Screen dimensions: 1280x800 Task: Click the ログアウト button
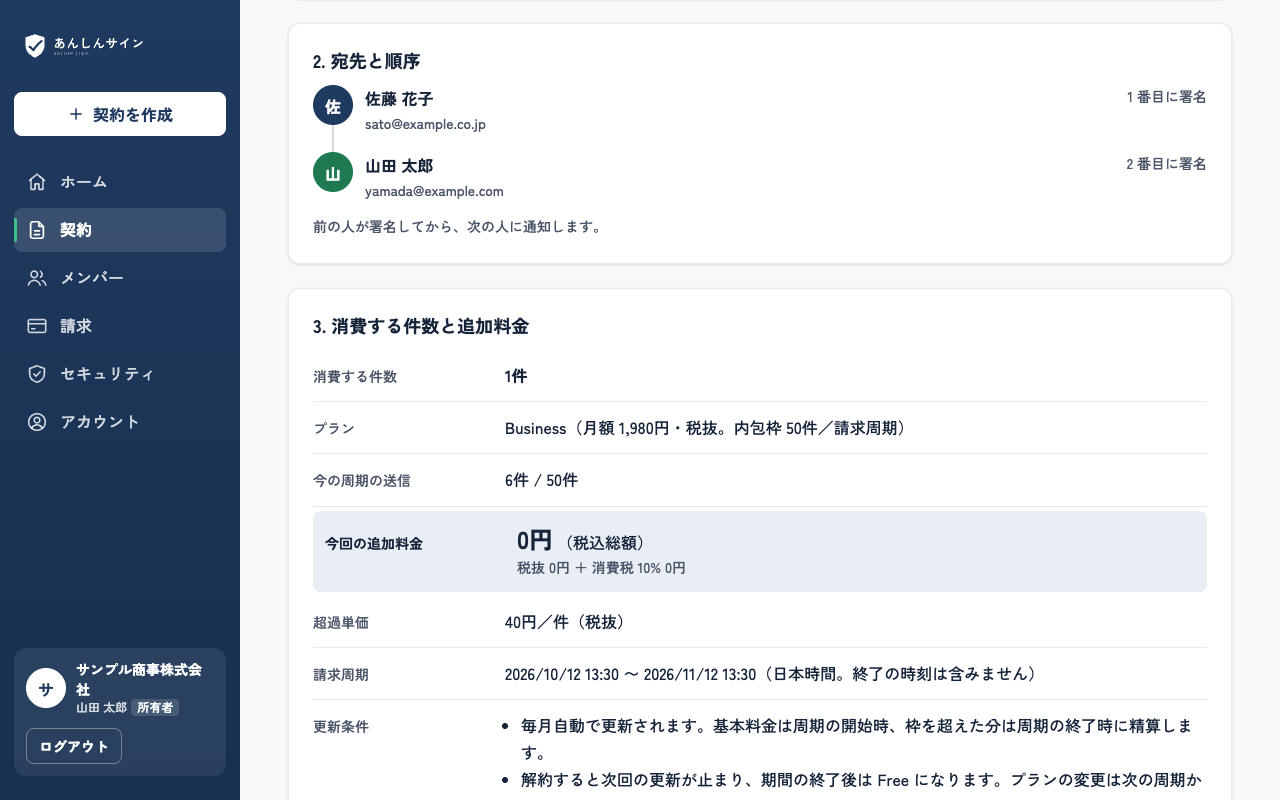[x=74, y=746]
